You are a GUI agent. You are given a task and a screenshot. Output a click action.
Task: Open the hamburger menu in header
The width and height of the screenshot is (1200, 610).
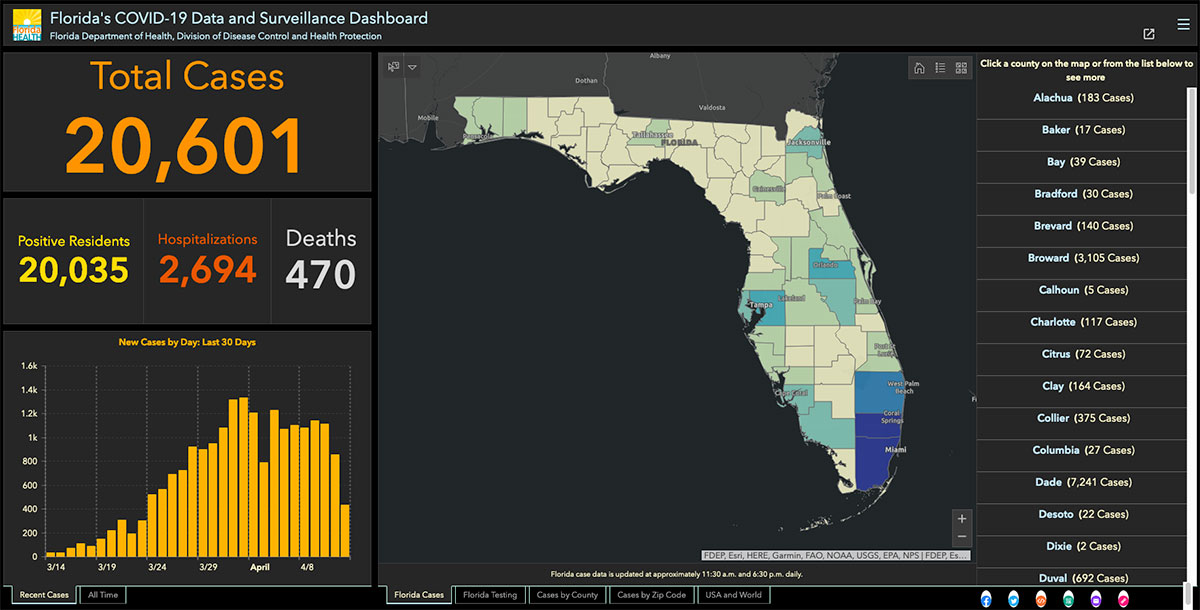pos(1183,24)
